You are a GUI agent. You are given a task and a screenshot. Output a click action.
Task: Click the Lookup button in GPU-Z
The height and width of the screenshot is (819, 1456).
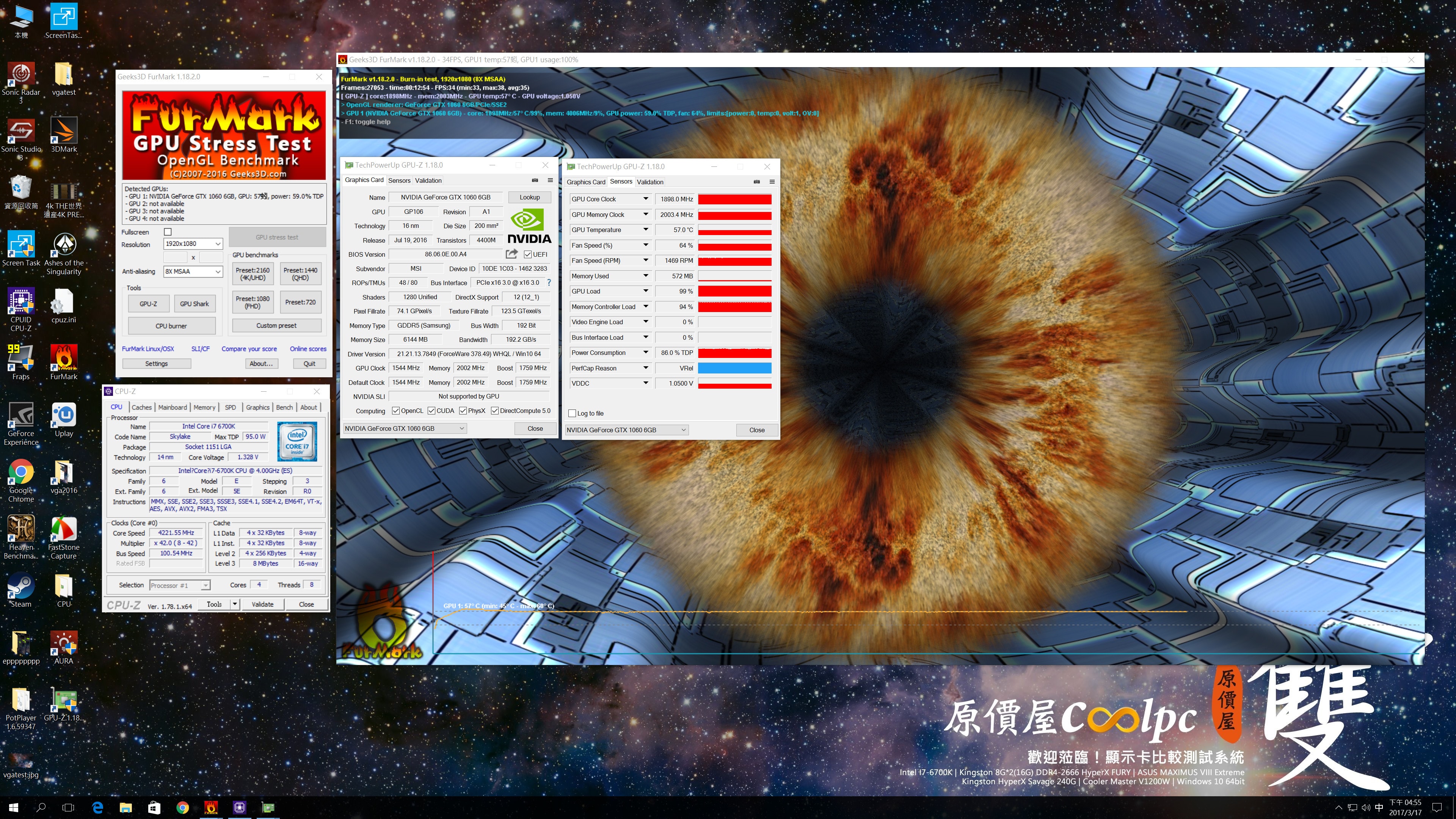point(530,197)
